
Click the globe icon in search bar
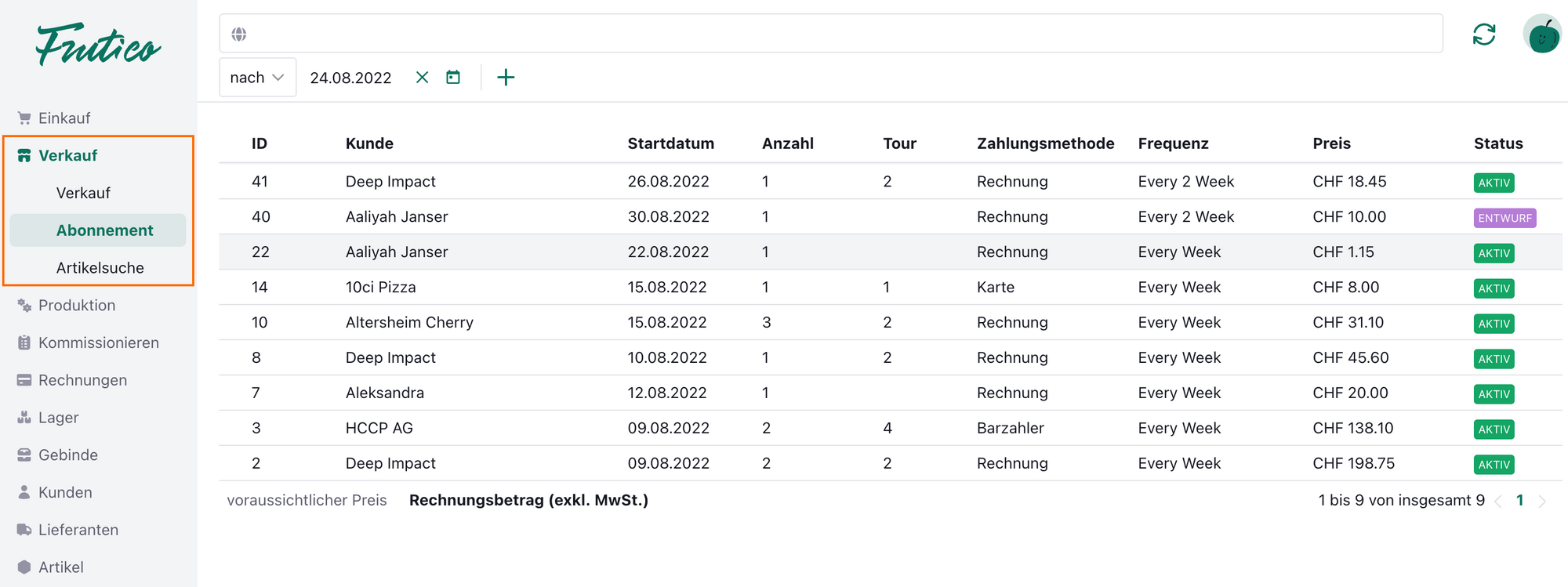239,34
